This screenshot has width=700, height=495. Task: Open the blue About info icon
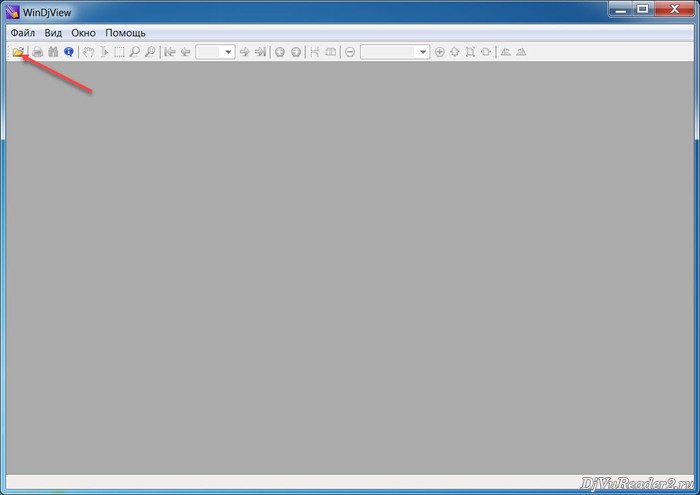pos(68,52)
